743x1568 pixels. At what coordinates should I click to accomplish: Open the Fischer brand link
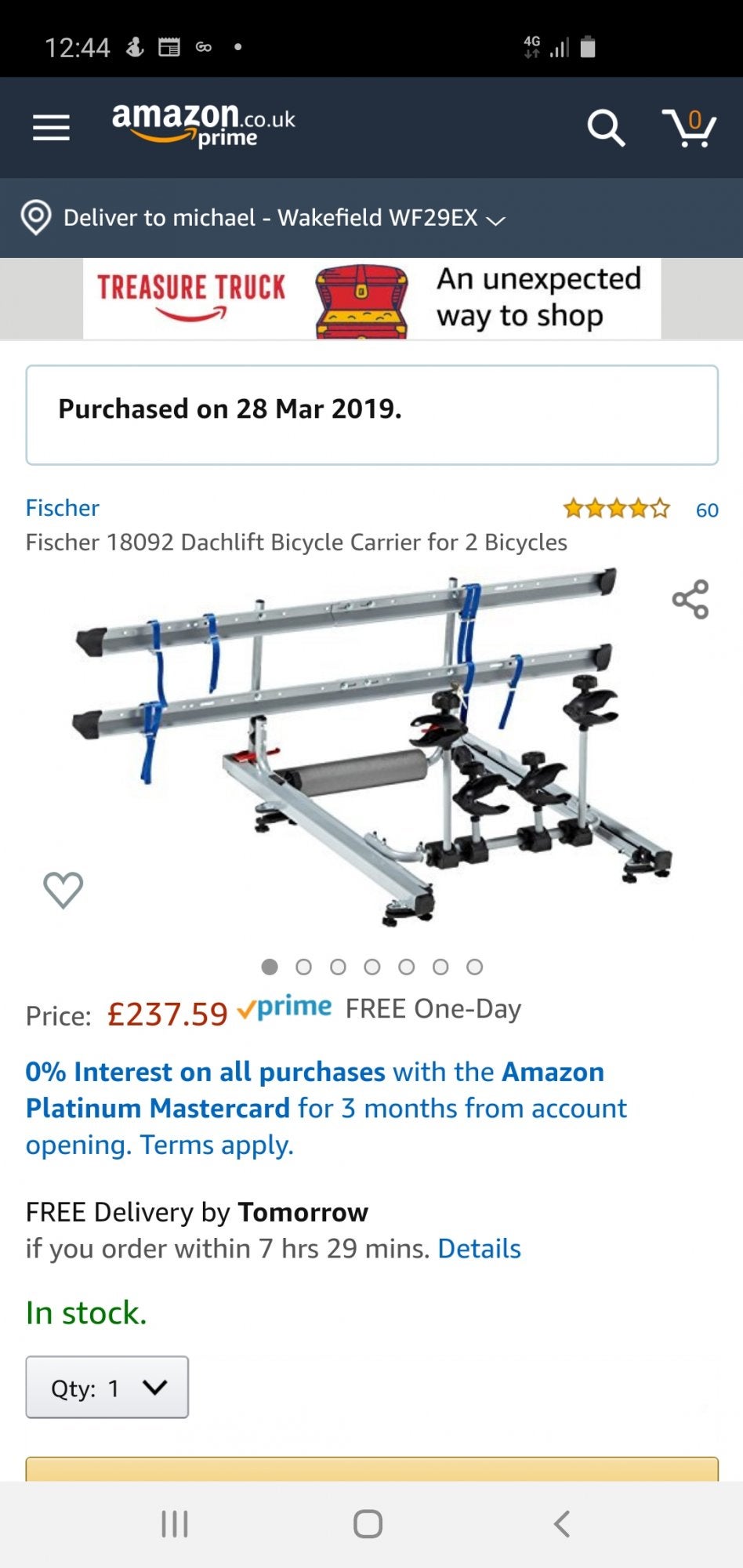(x=63, y=508)
